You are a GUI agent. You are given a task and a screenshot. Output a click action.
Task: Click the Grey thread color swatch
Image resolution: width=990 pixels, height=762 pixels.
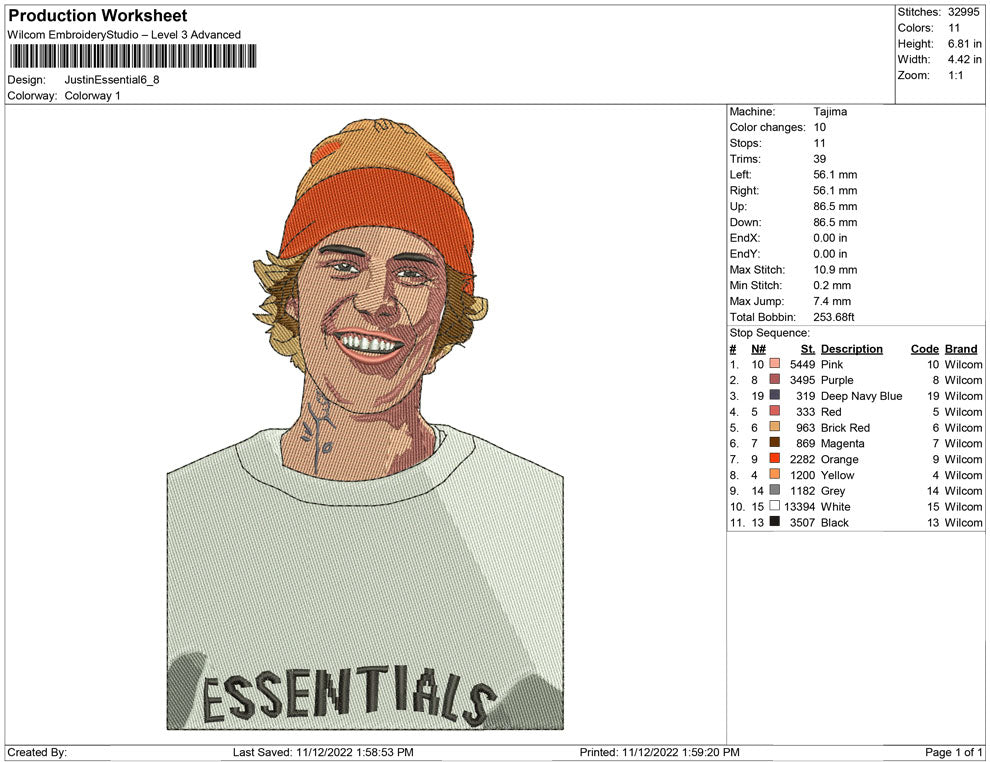(x=775, y=490)
